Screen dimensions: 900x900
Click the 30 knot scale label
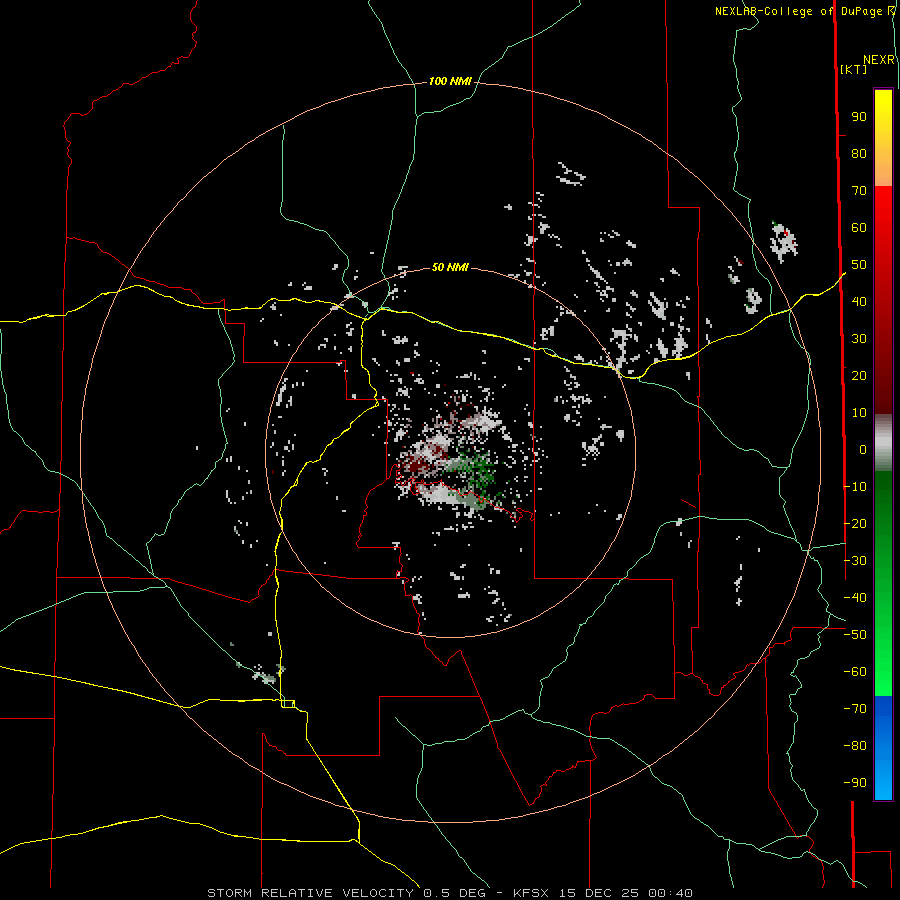[x=859, y=339]
